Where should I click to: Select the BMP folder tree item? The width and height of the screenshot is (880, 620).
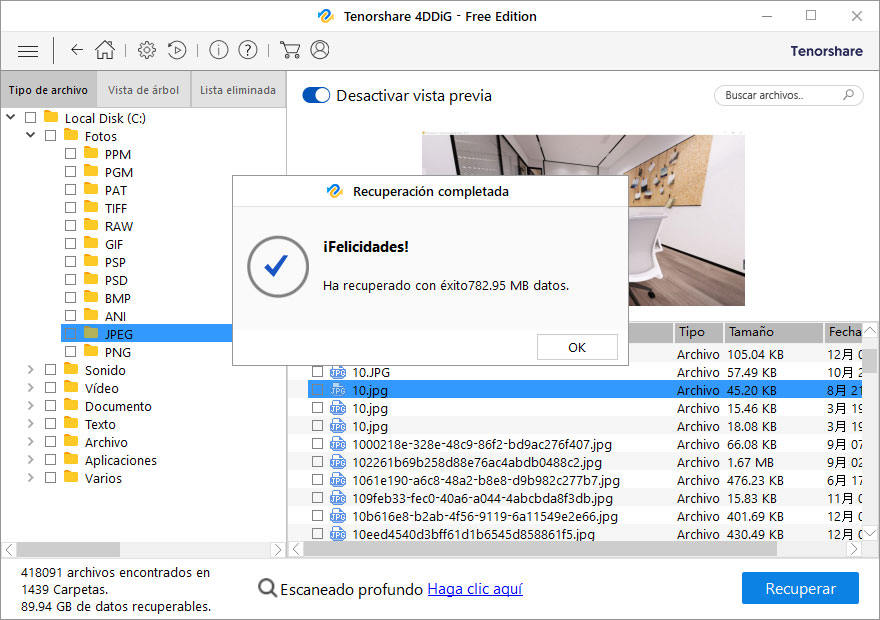tap(117, 298)
